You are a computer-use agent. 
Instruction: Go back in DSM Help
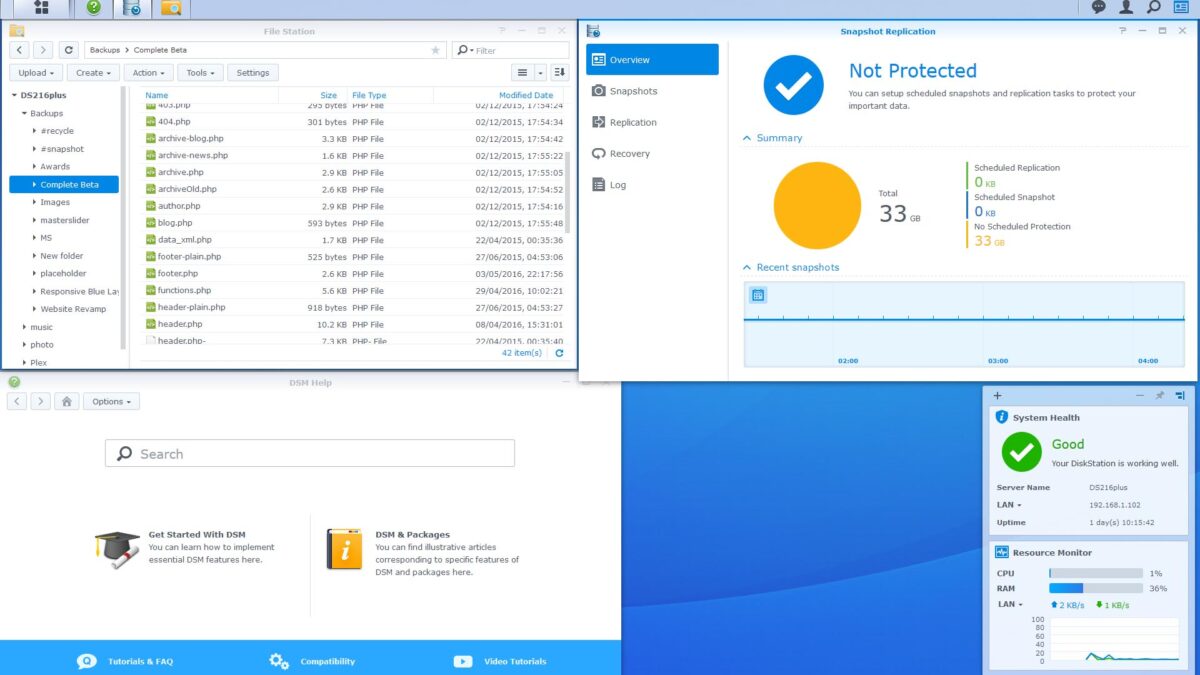click(x=16, y=401)
